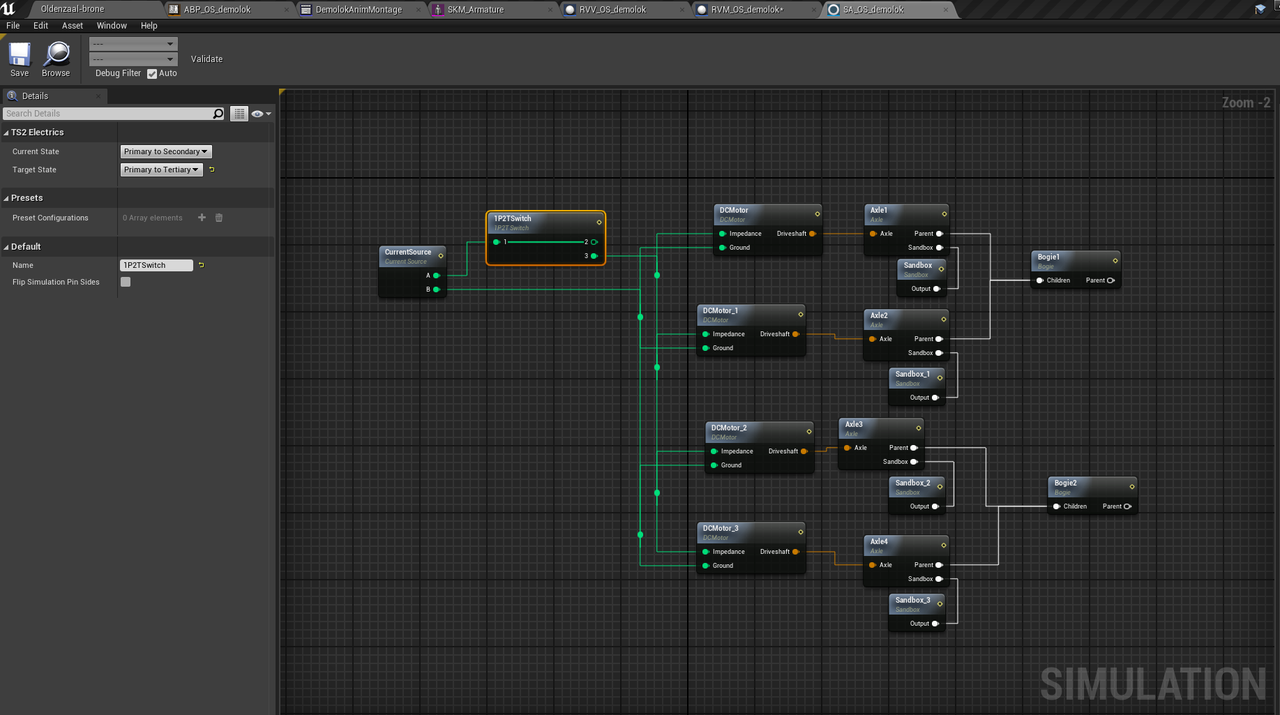Click the Axle input pin on Axle3

846,448
